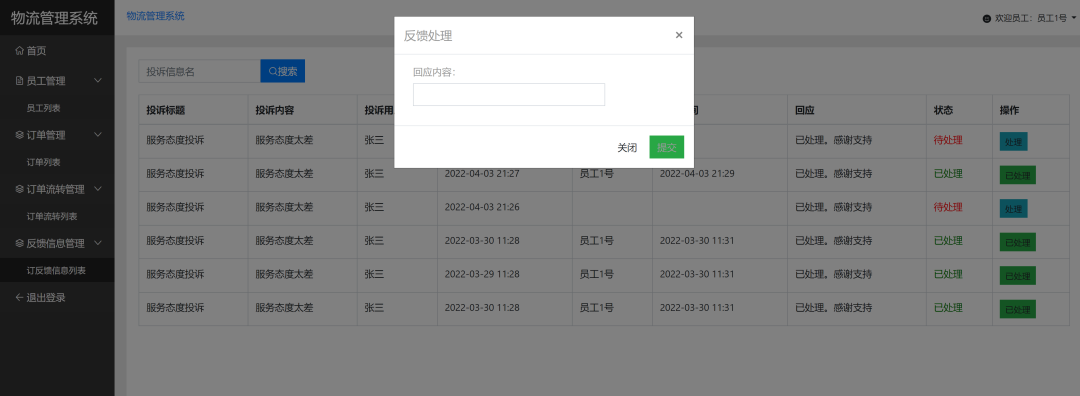Screen dimensions: 1080x396
Task: Click green 已处理 status in the 2022-04-03 21:27 row
Action: tap(948, 174)
